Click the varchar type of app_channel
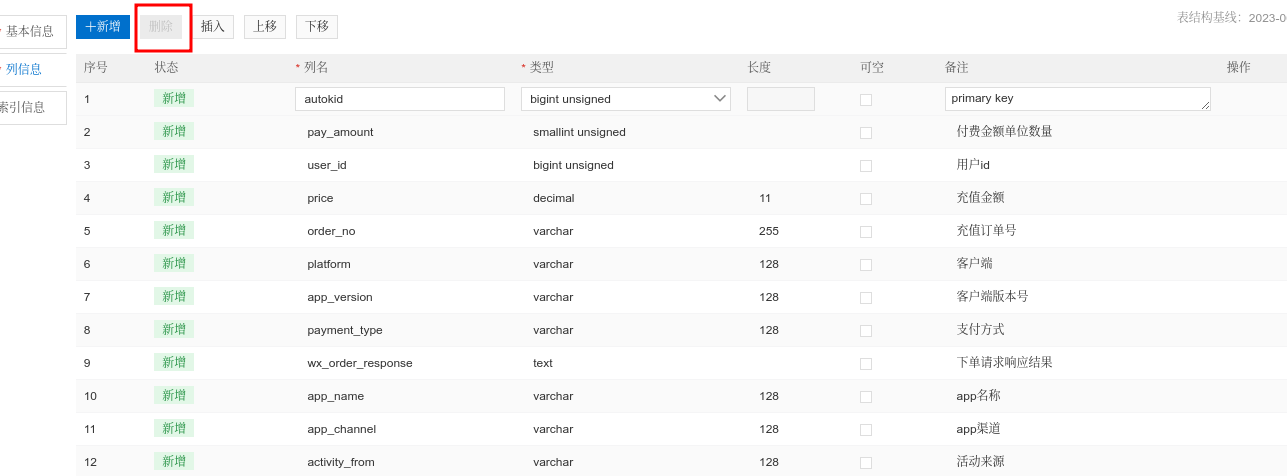 point(553,429)
